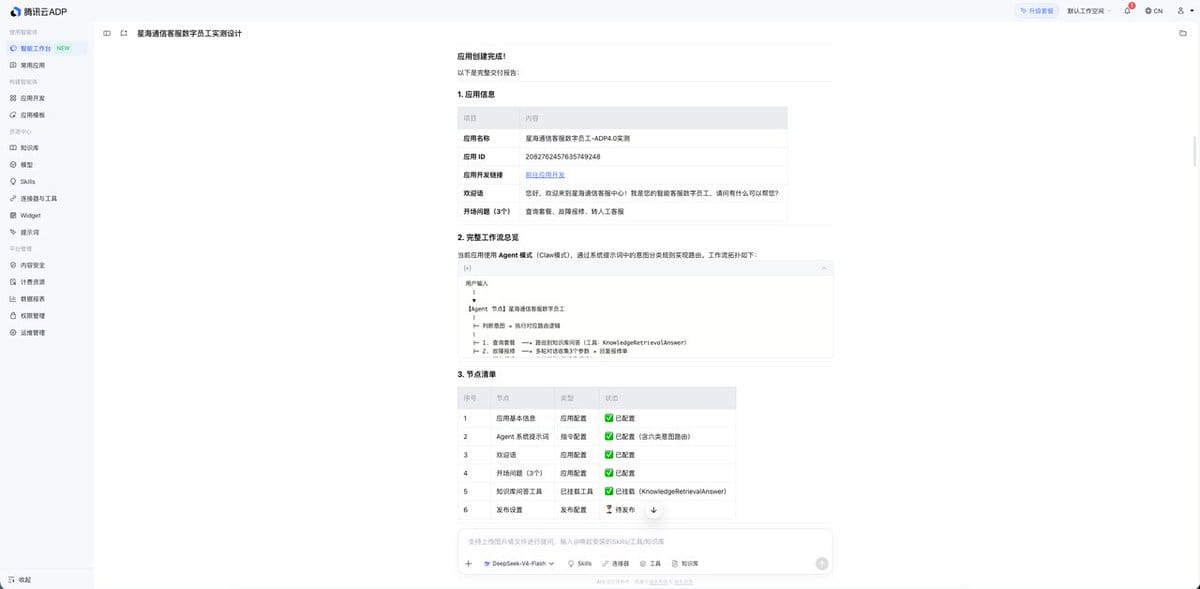Image resolution: width=1200 pixels, height=589 pixels.
Task: Open 知识库 in the sidebar
Action: [x=46, y=147]
